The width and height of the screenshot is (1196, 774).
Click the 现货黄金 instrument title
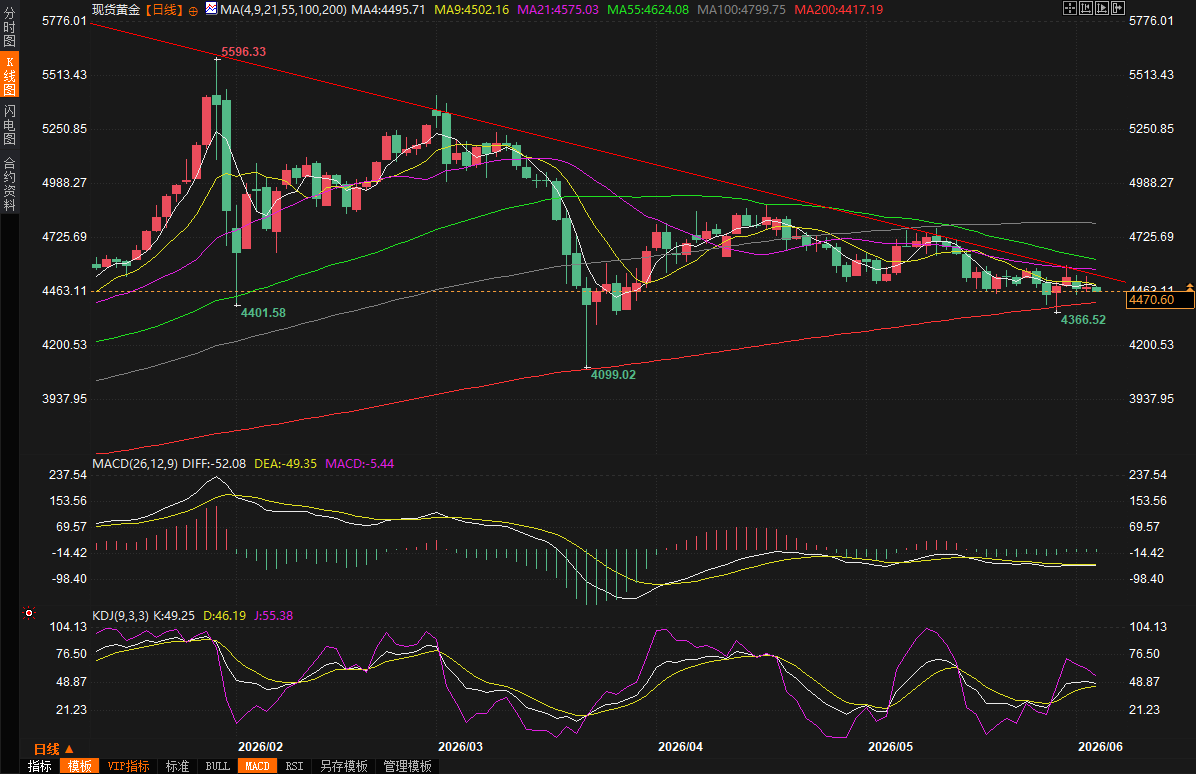pyautogui.click(x=116, y=10)
